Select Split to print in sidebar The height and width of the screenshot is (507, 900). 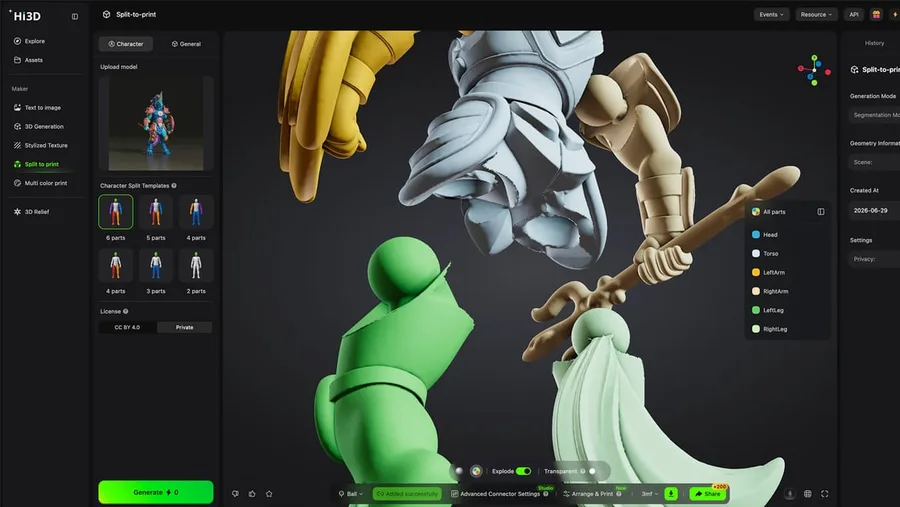click(x=36, y=164)
